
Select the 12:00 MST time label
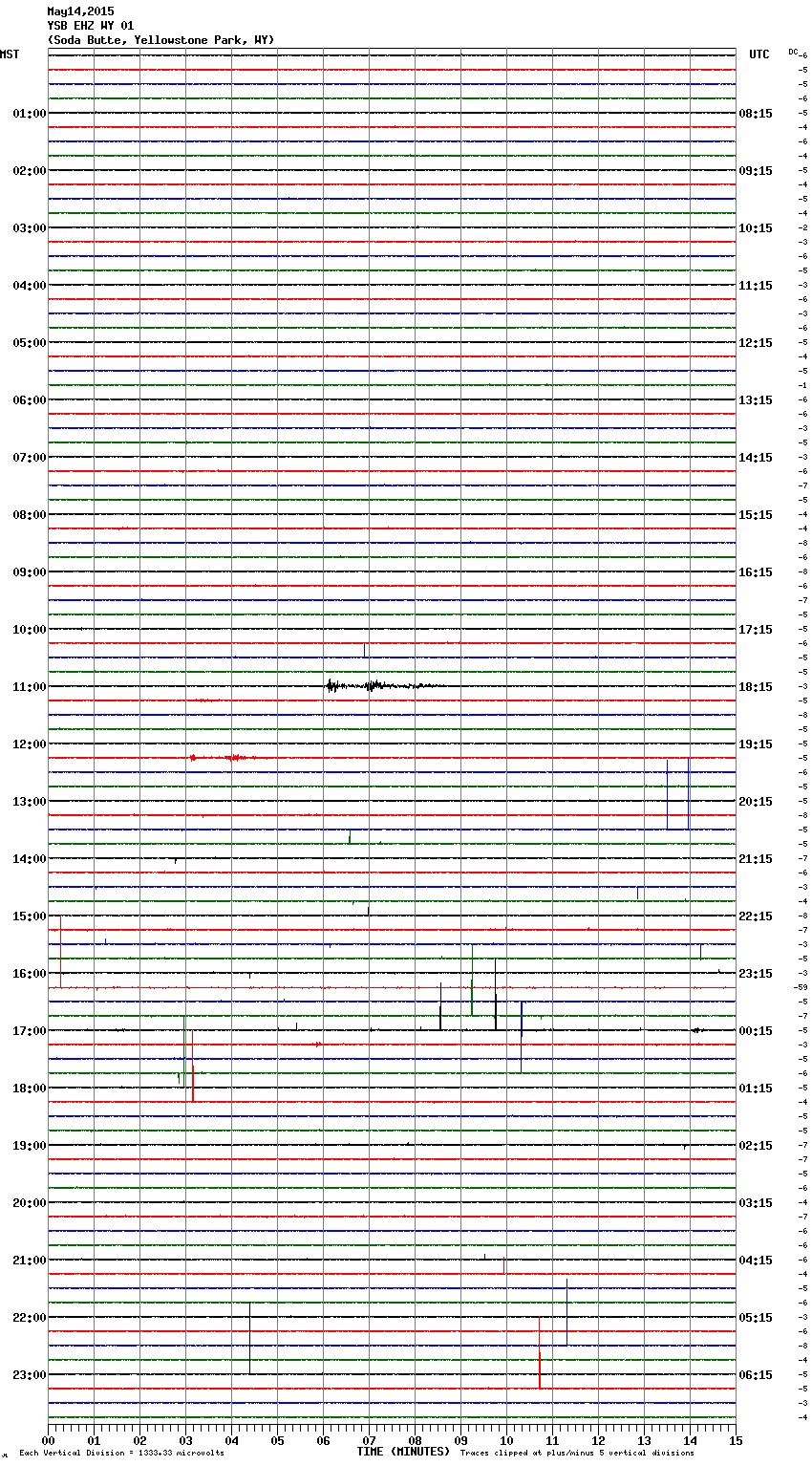[30, 744]
